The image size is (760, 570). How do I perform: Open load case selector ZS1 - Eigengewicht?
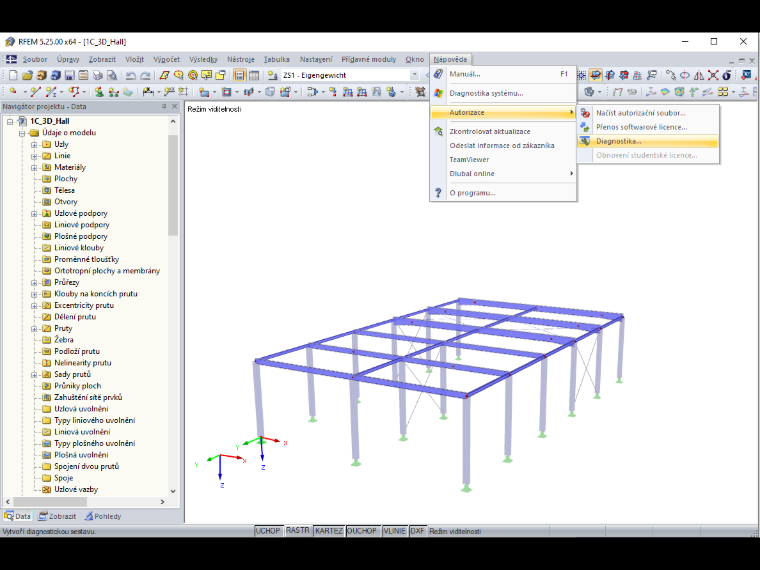click(350, 75)
